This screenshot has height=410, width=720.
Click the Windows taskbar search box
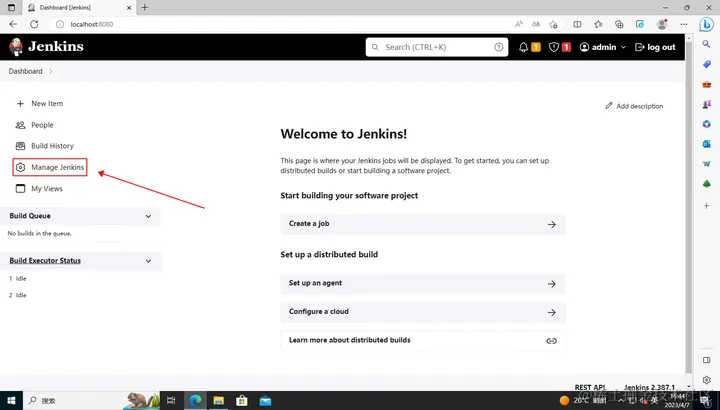92,401
